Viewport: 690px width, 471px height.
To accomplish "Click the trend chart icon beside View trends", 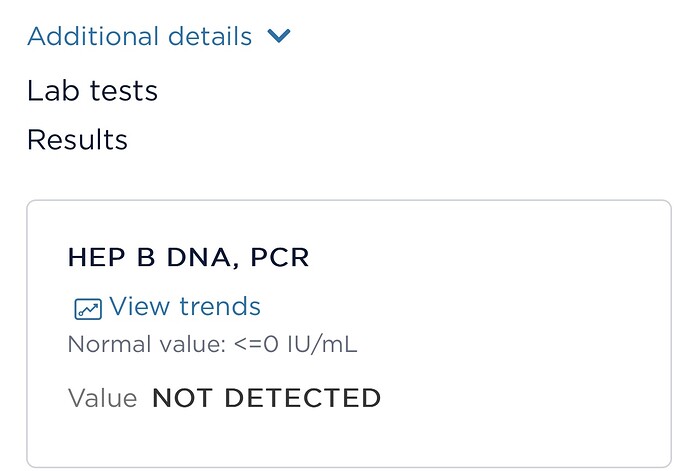I will (x=88, y=308).
